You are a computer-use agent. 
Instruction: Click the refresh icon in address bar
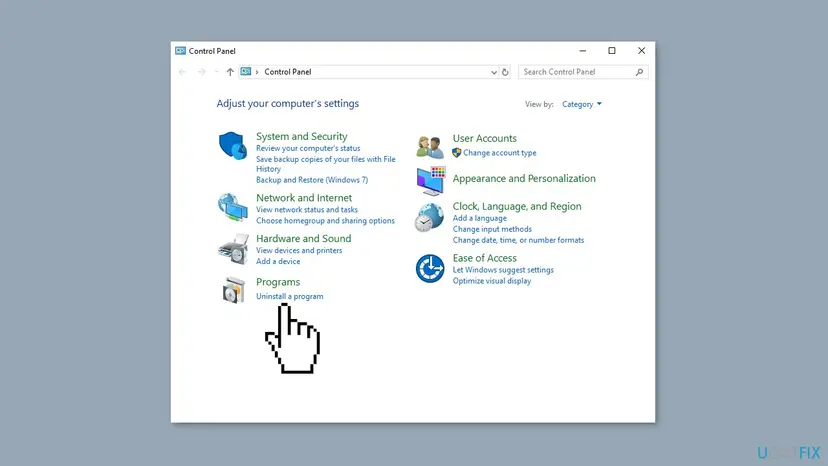coord(505,72)
